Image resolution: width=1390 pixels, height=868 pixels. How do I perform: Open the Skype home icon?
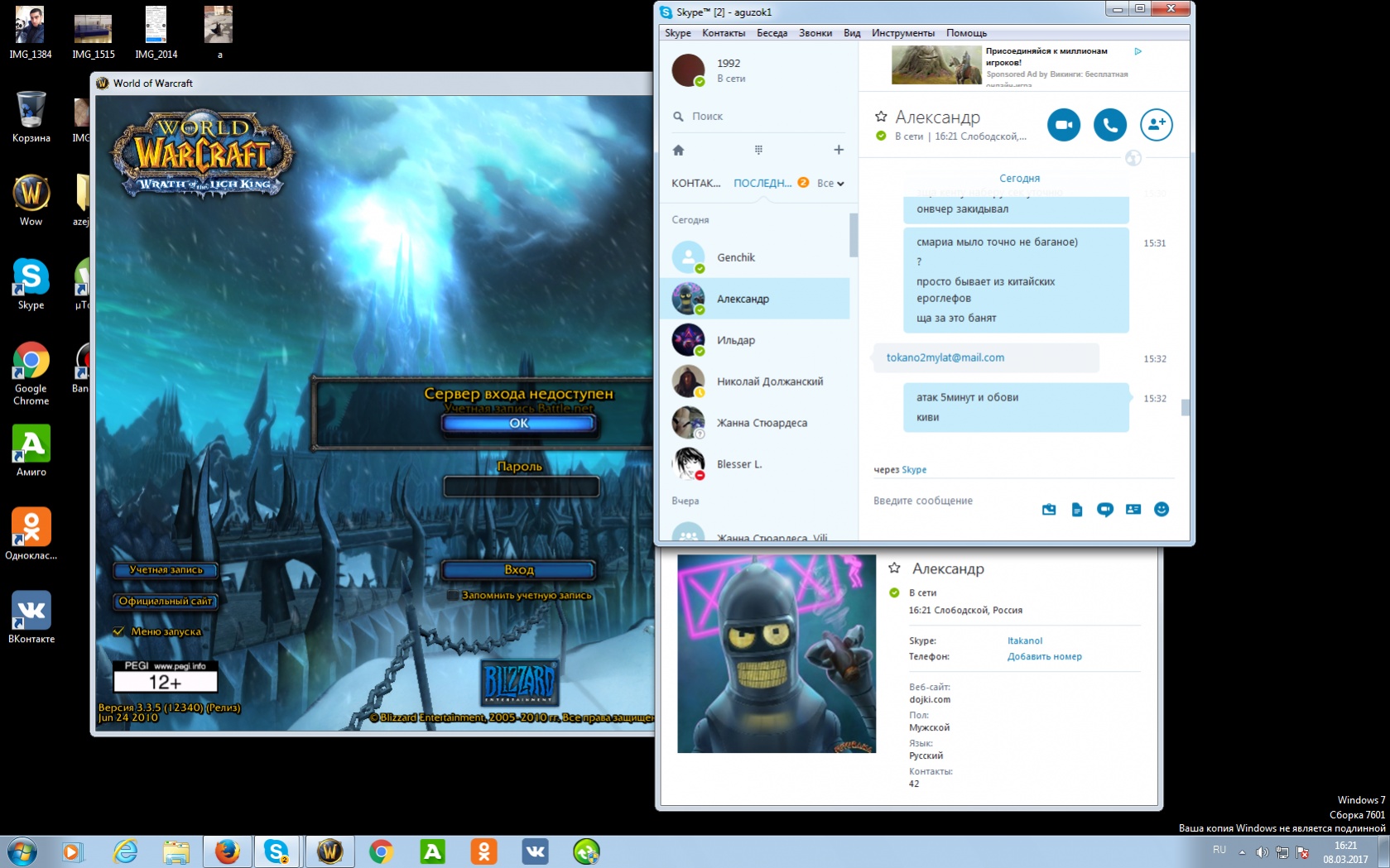click(678, 150)
